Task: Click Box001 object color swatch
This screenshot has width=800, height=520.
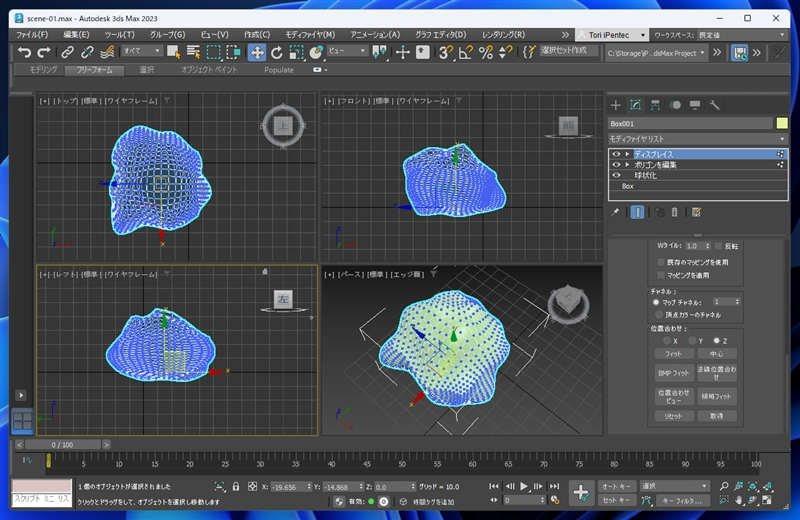Action: [x=782, y=123]
